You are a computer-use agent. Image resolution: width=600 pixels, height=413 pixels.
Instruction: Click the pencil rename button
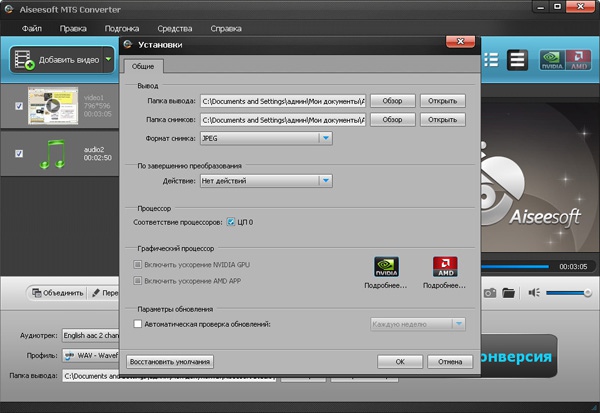click(x=106, y=293)
